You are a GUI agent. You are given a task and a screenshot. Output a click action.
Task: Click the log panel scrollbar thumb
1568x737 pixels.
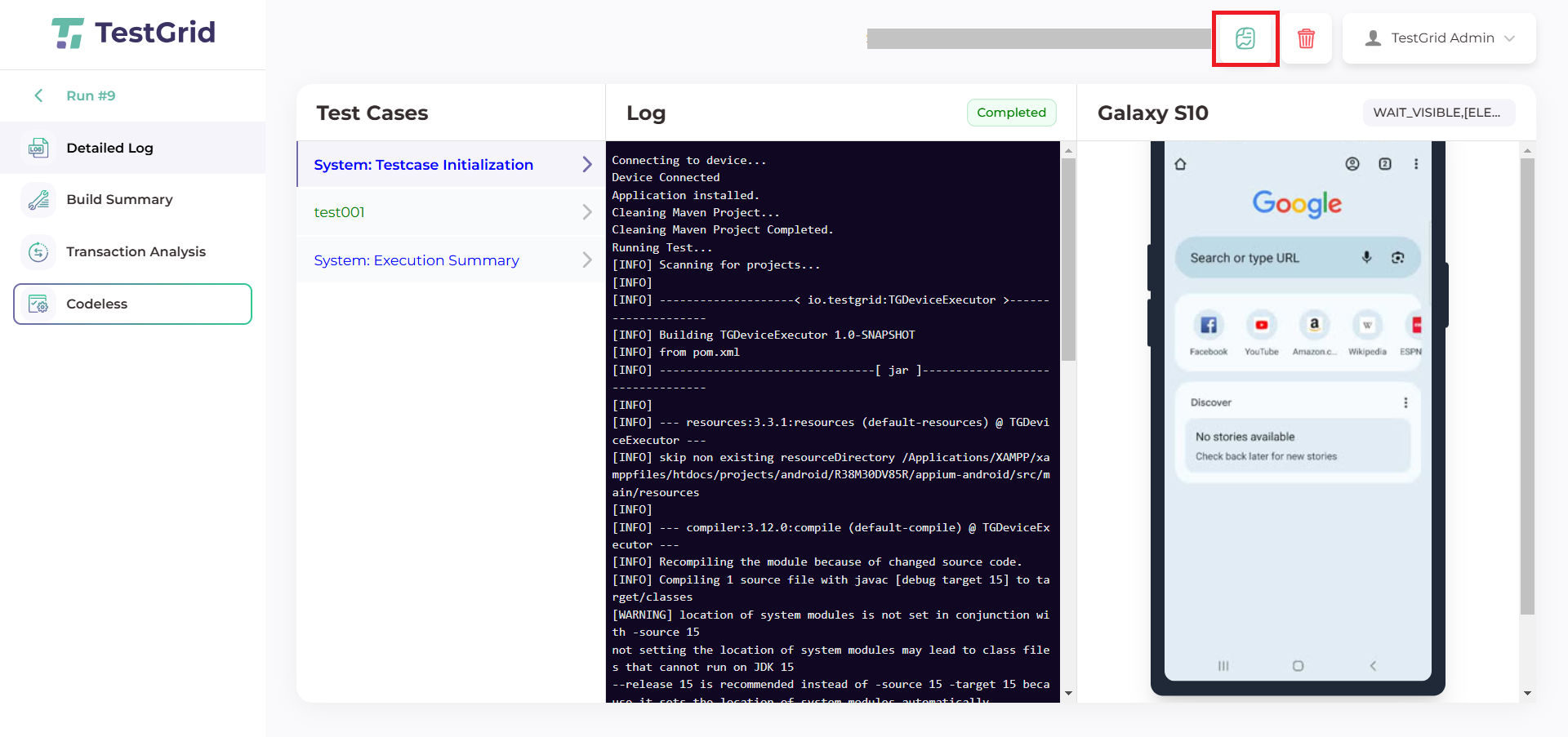[x=1068, y=259]
